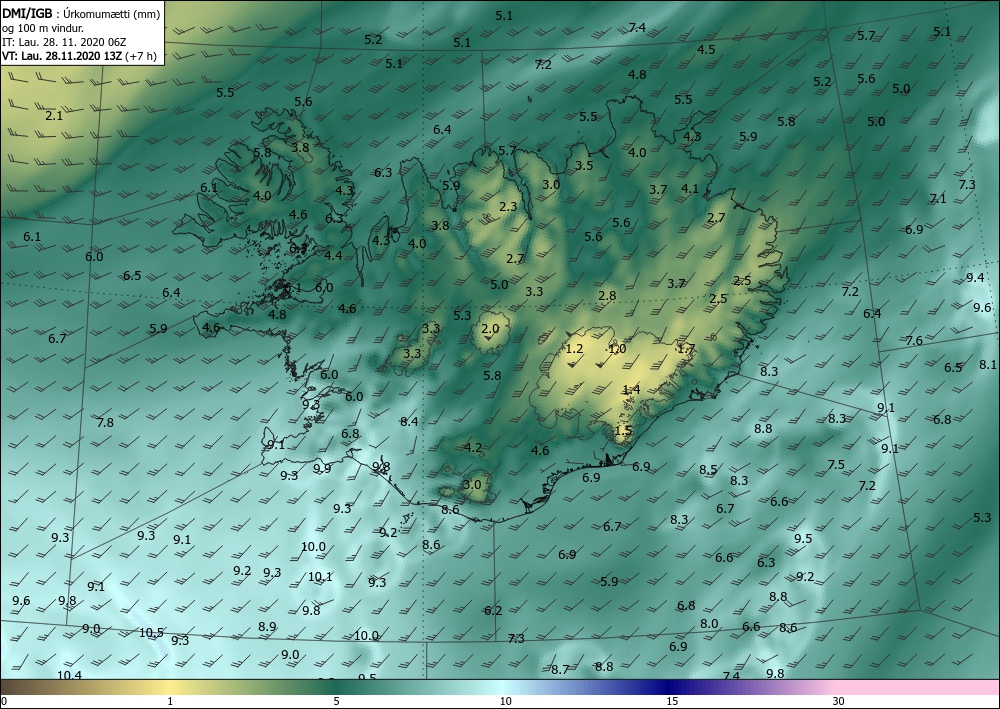This screenshot has width=1000, height=709.
Task: Click the '2.0' value on the map
Action: [490, 329]
